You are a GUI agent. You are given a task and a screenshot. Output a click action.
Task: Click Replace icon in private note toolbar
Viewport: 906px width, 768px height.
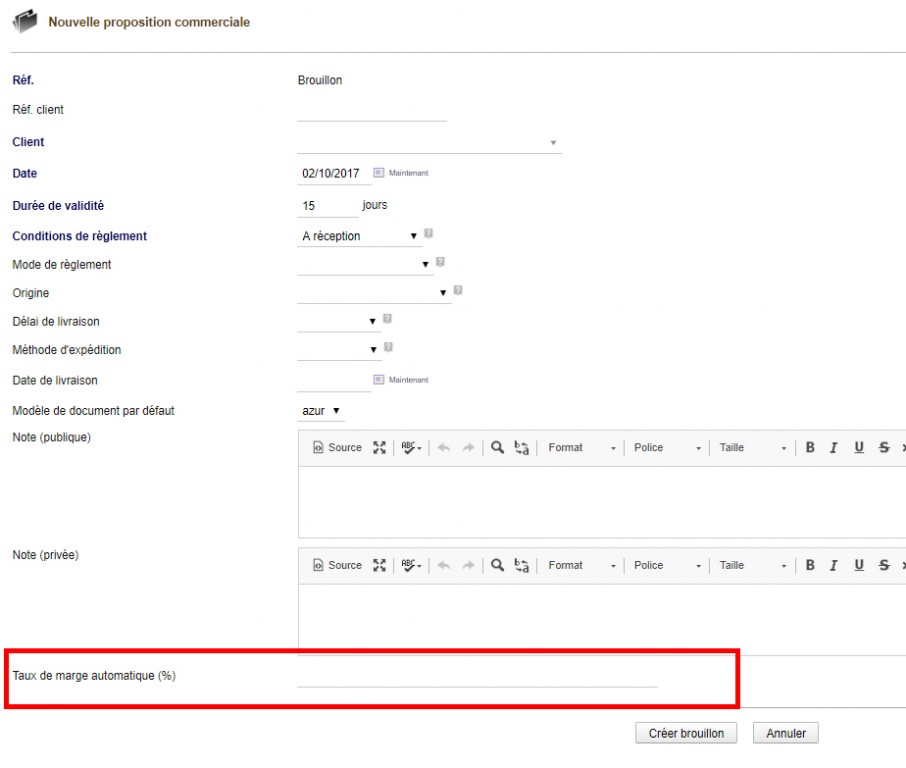pyautogui.click(x=521, y=566)
